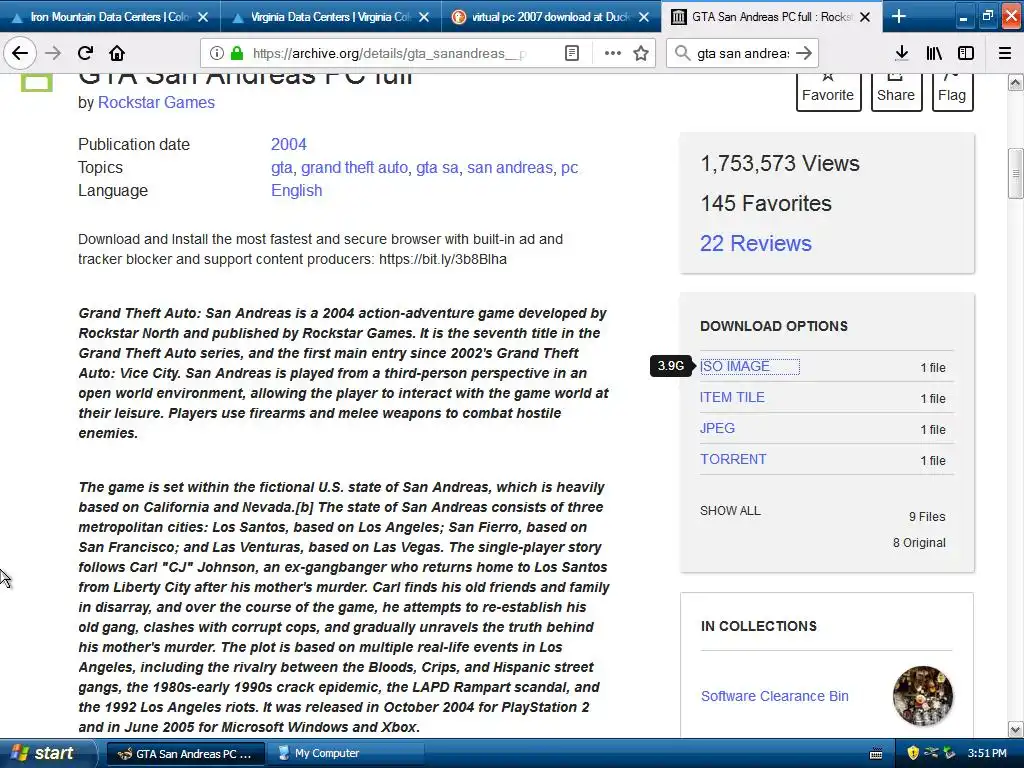This screenshot has width=1024, height=768.
Task: Flag this item with the Flag button
Action: point(952,91)
